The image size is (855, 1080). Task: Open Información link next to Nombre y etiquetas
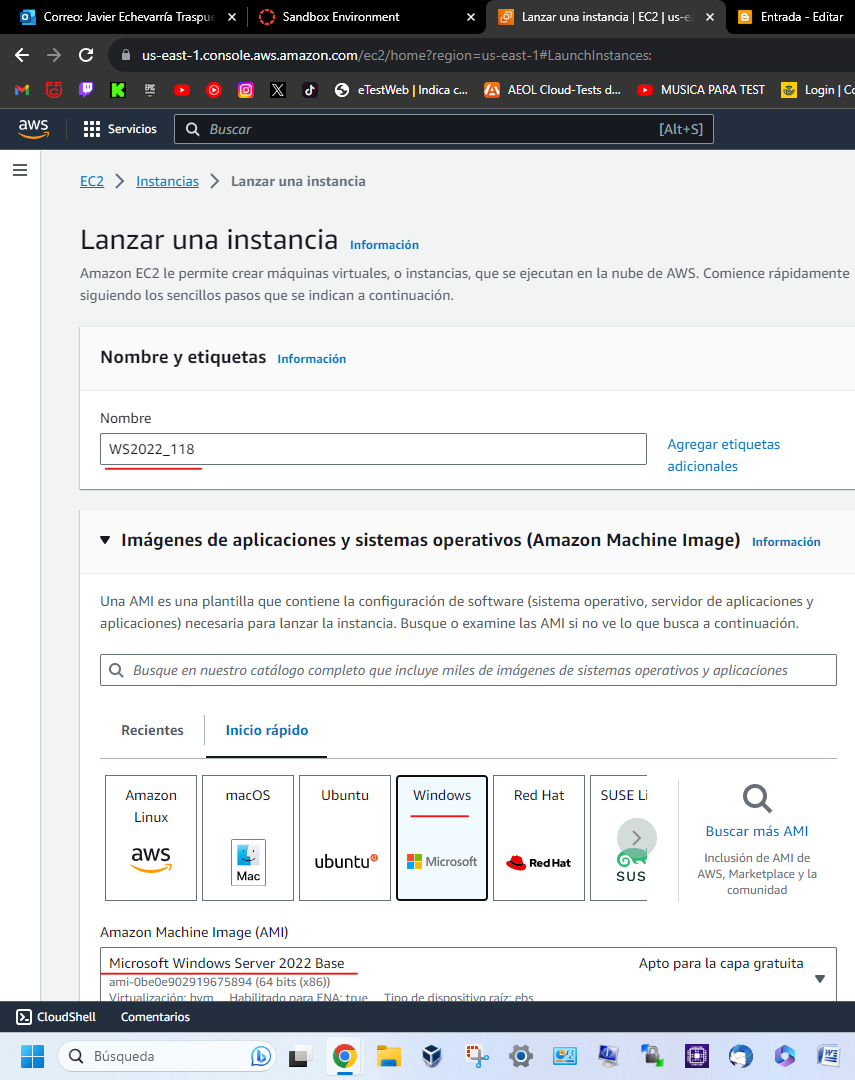tap(311, 359)
